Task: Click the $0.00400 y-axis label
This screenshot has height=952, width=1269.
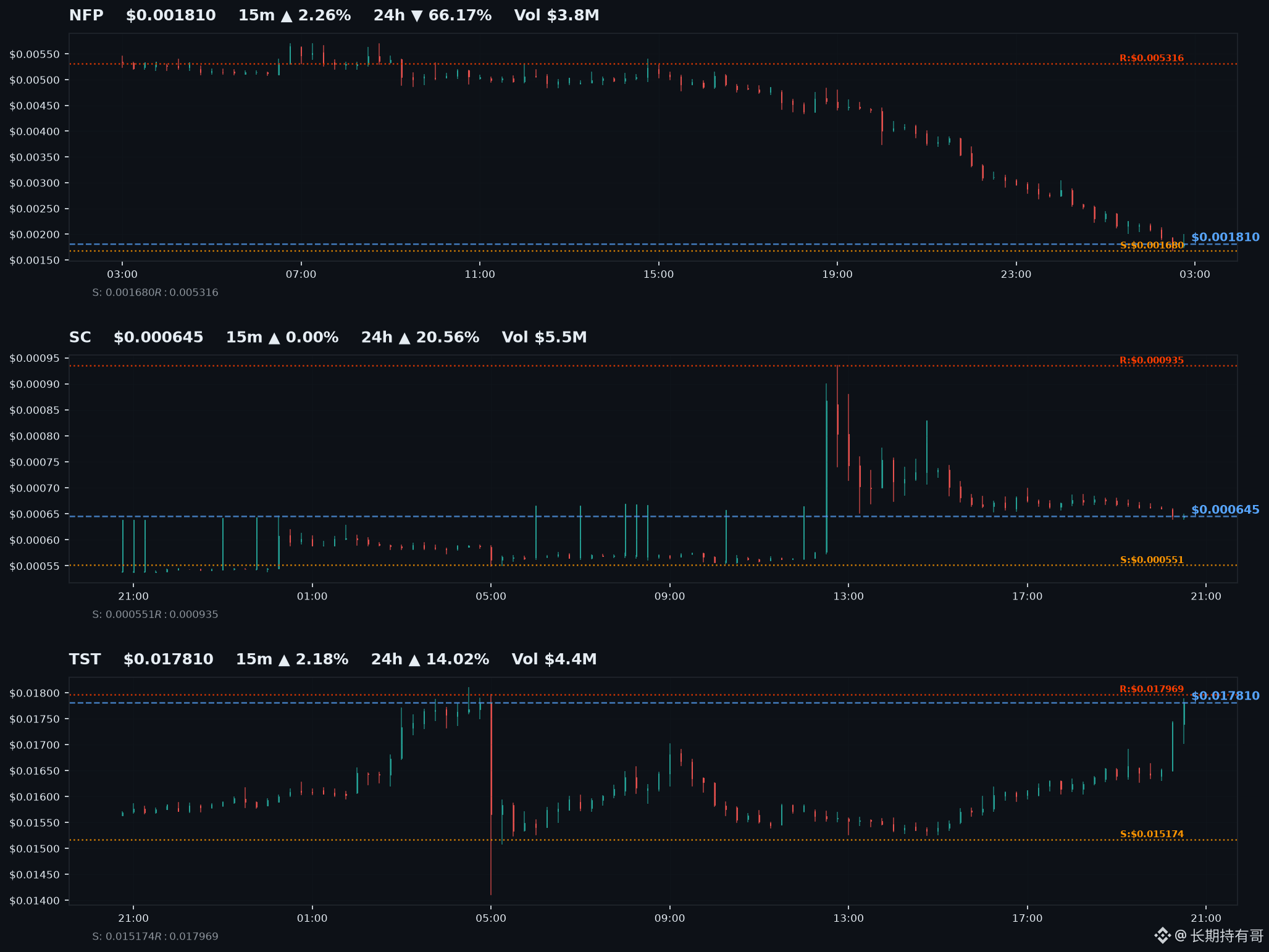Action: click(35, 132)
